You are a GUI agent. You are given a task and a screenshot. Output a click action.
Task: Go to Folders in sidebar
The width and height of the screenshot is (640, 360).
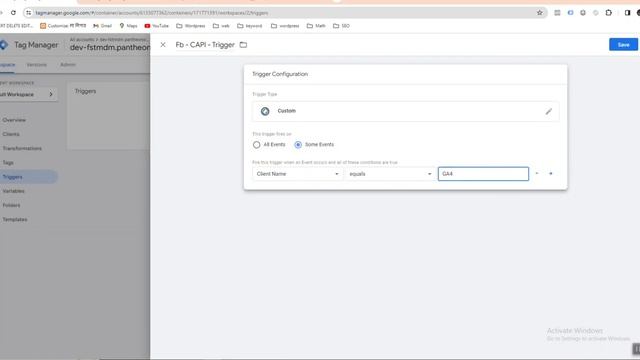pyautogui.click(x=11, y=205)
